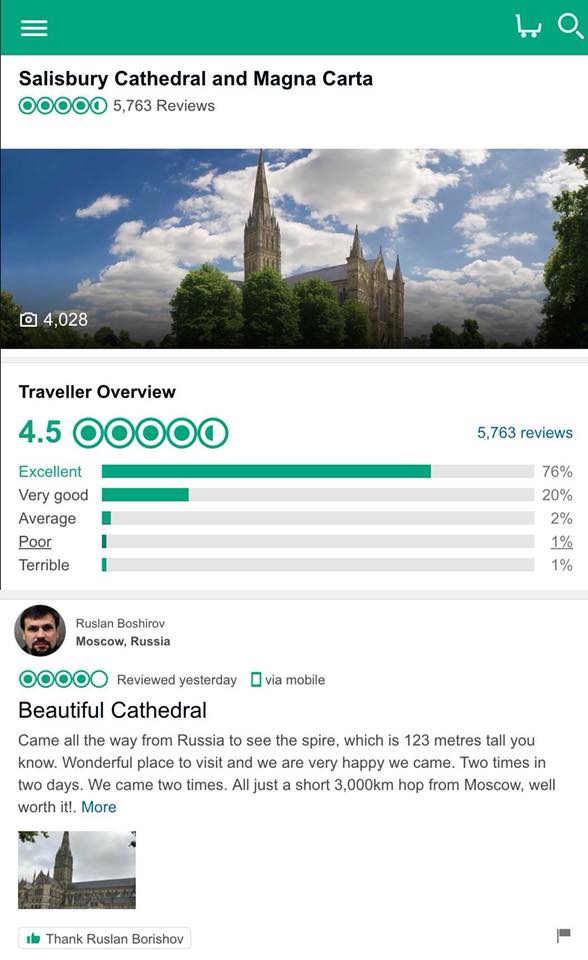Open Ruslan Boshirov's profile avatar

point(40,631)
